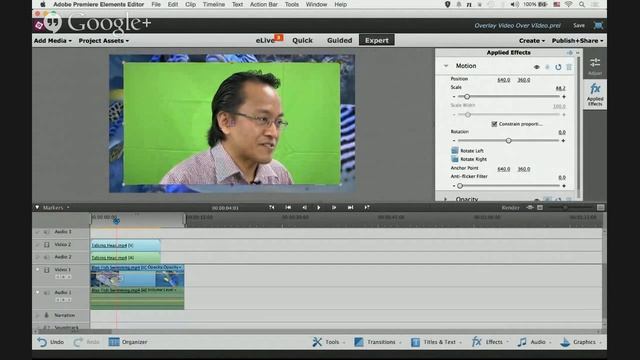Open the Create dropdown
Screen dimensions: 640x360
pos(532,41)
